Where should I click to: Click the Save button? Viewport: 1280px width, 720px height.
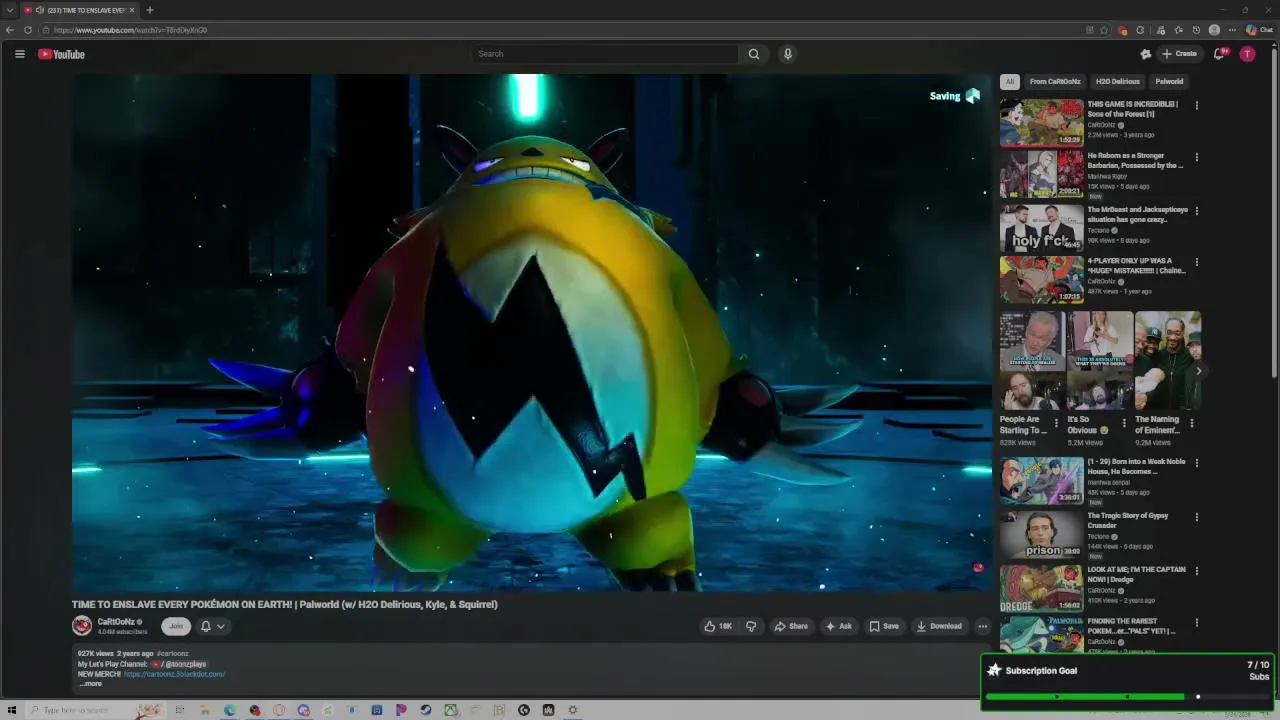point(884,626)
